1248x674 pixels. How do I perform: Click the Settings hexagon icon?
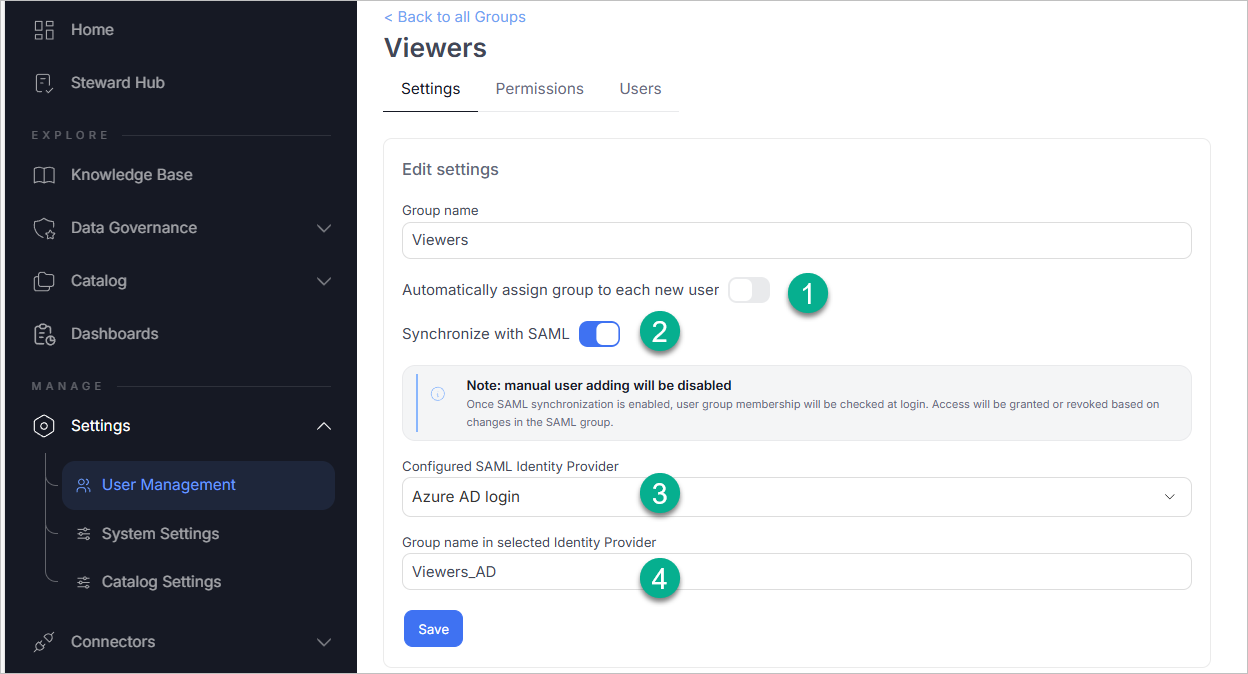tap(44, 426)
